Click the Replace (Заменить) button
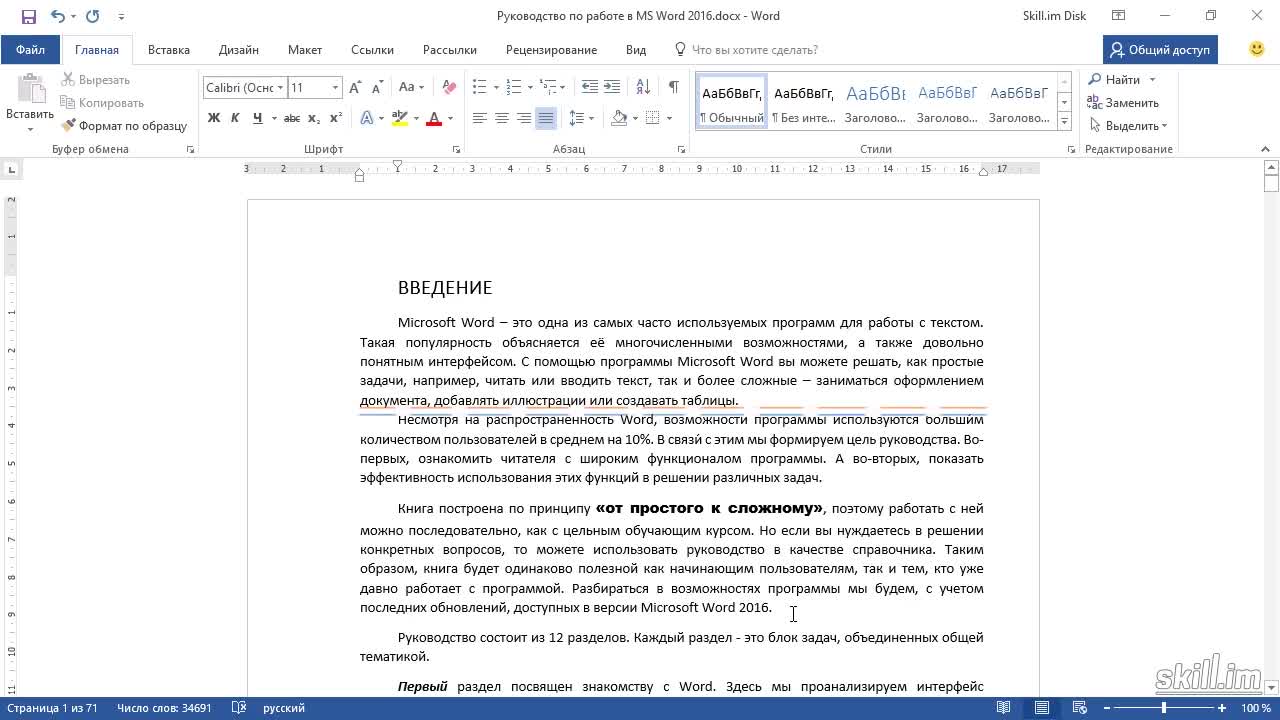Screen dimensions: 1280x720 pos(1123,103)
